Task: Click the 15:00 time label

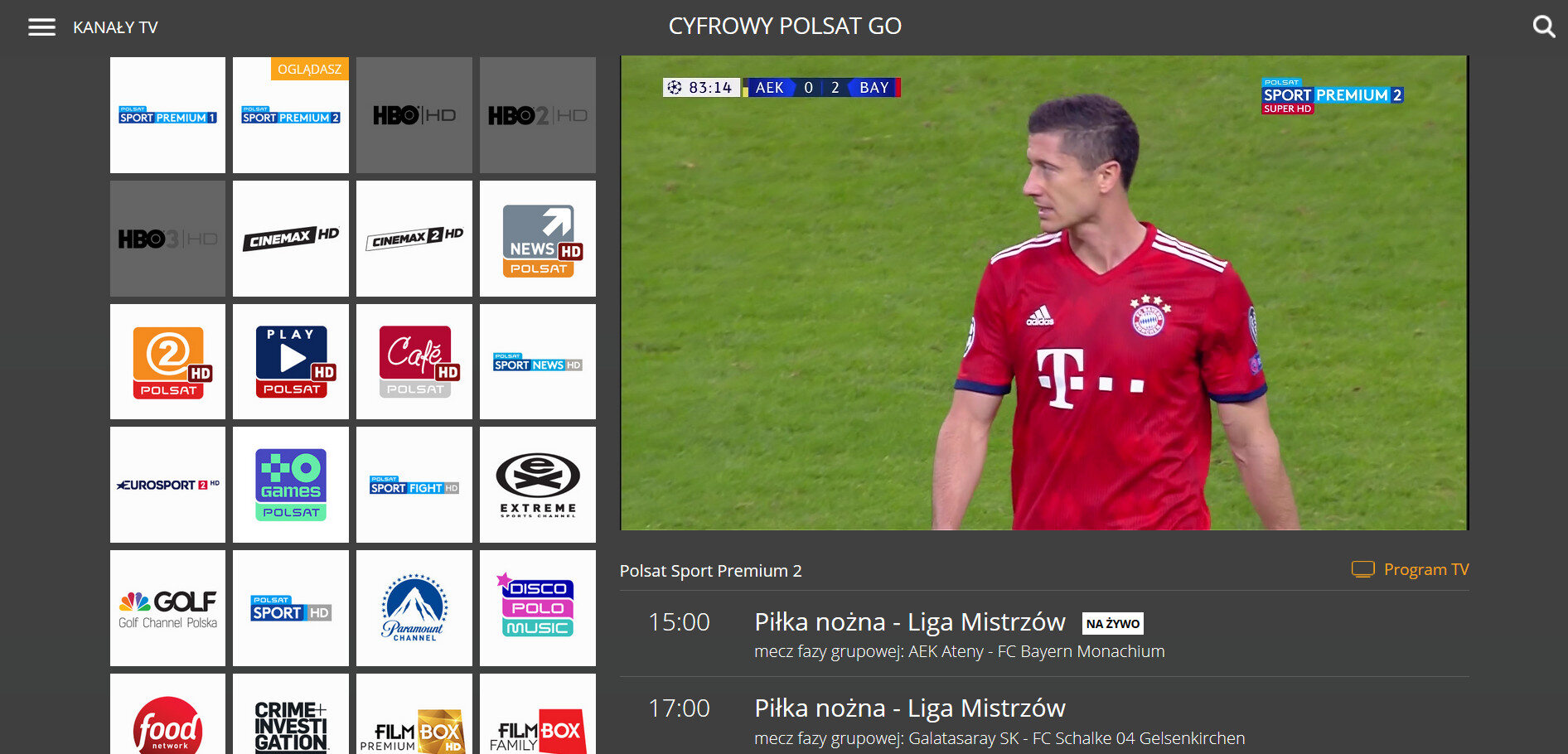Action: pos(679,622)
